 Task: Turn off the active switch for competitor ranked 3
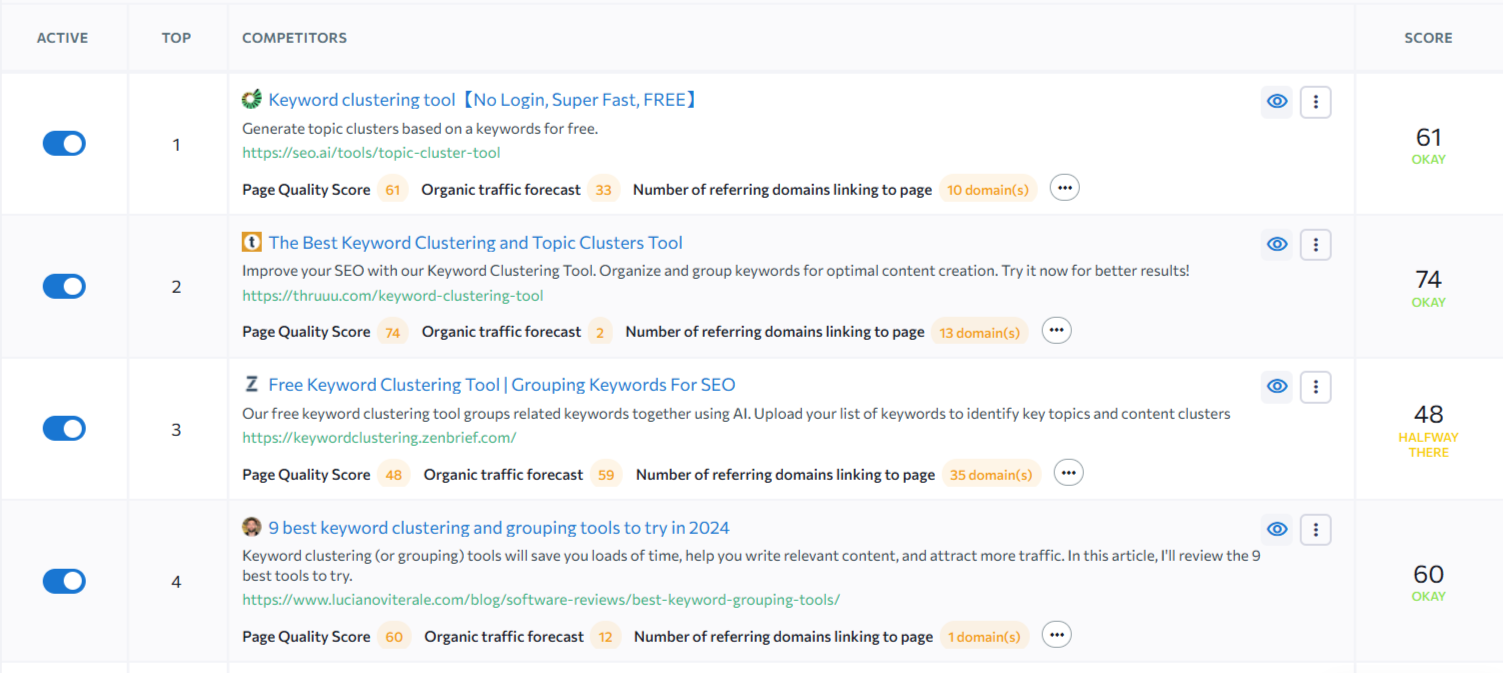[x=64, y=429]
